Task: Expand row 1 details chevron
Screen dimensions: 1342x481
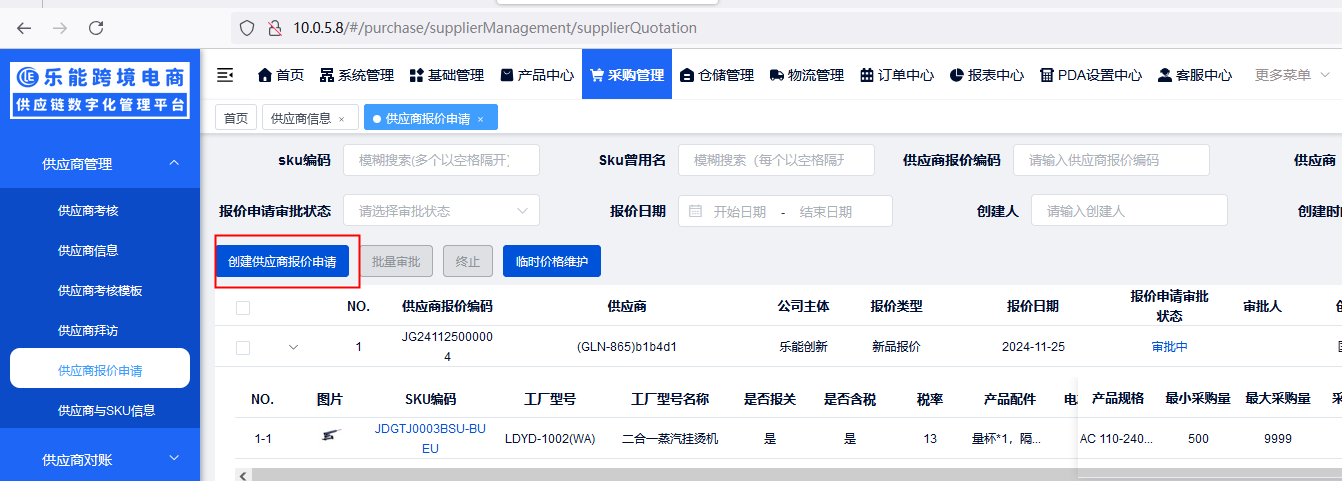Action: coord(293,348)
